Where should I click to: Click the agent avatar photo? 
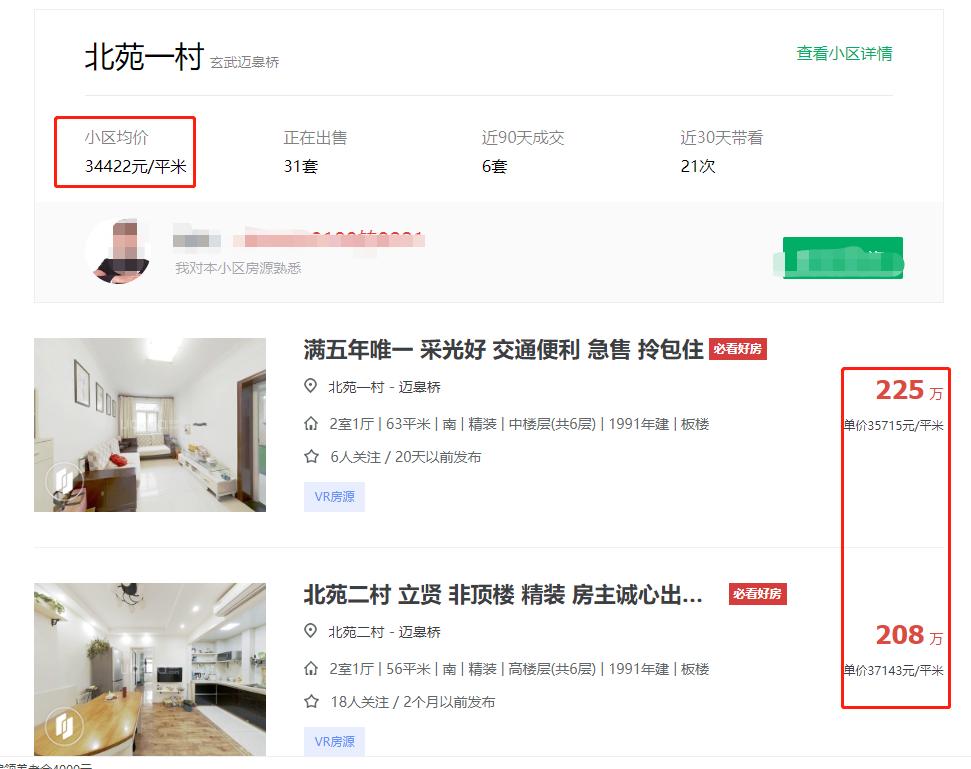119,252
